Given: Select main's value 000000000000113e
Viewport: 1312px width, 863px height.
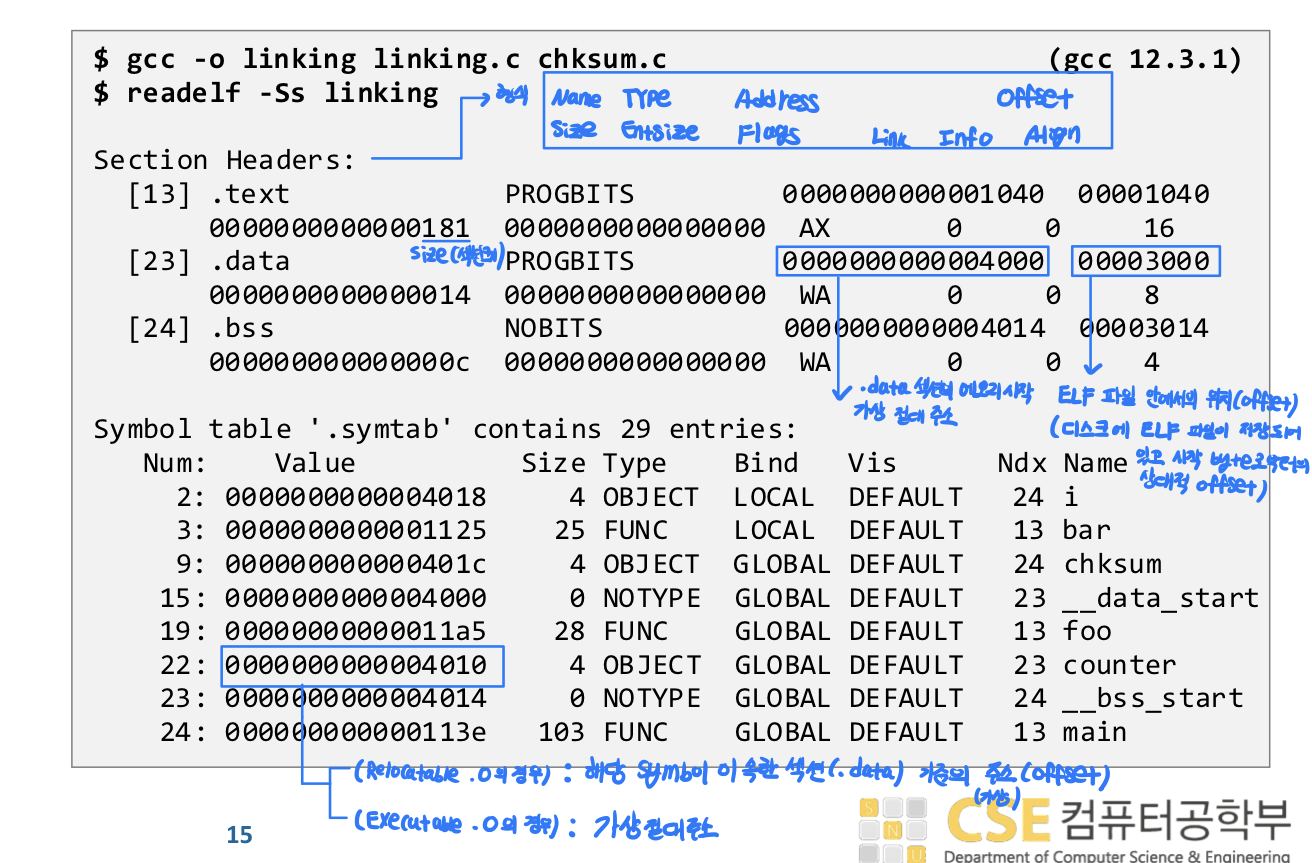Looking at the screenshot, I should click(356, 732).
